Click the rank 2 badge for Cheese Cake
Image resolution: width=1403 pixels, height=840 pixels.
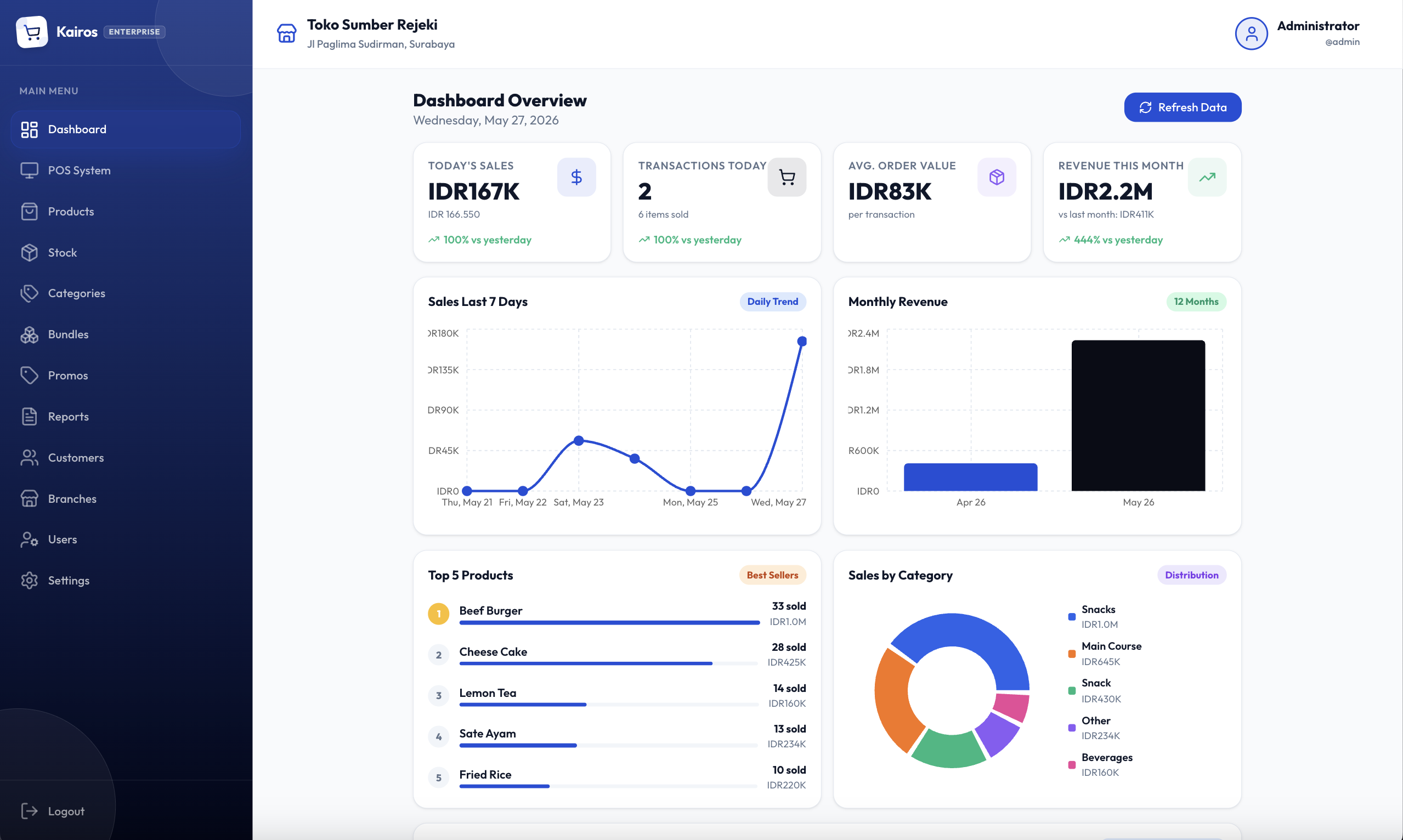[x=438, y=655]
